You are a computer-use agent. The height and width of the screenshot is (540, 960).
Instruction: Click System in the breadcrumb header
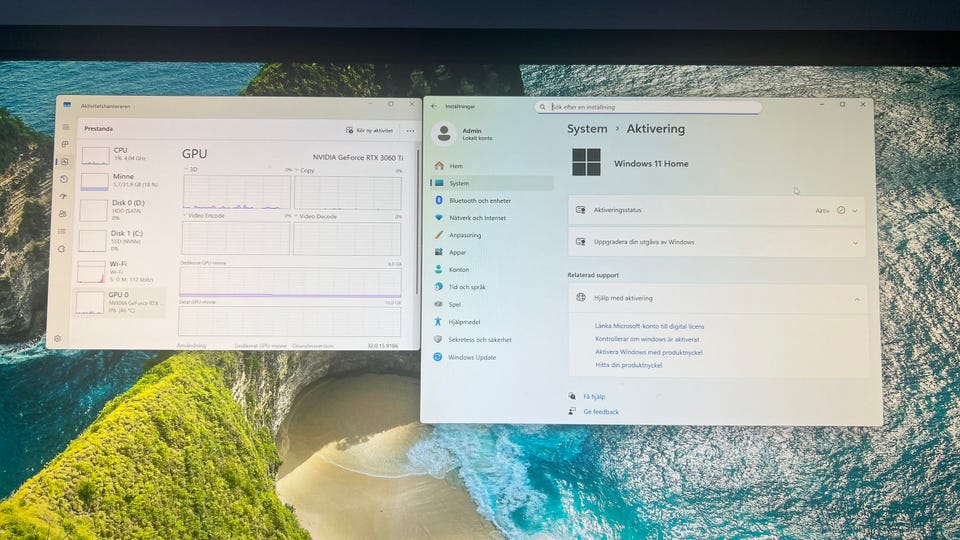587,129
